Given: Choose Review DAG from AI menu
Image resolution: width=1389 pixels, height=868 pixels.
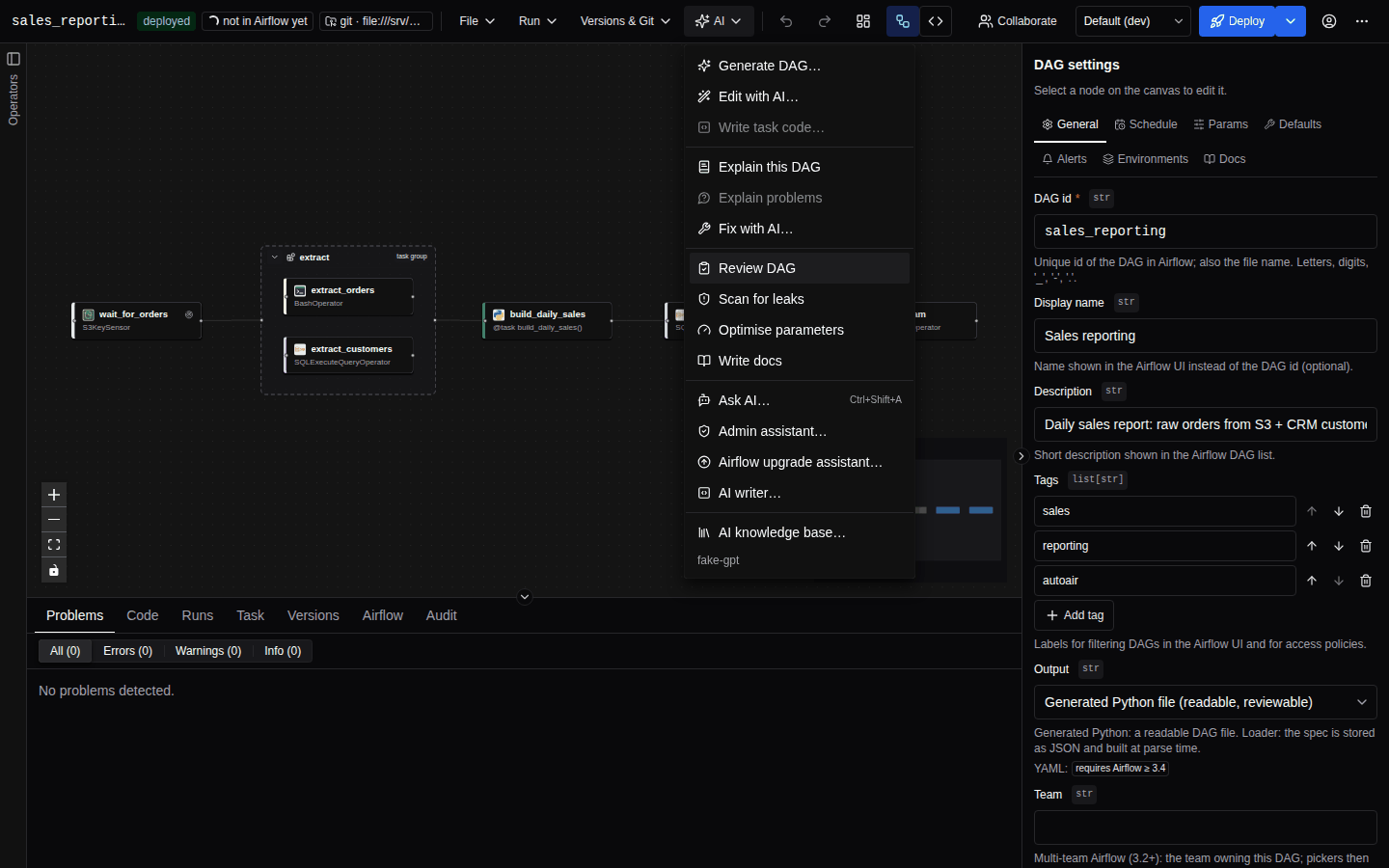Looking at the screenshot, I should (800, 268).
